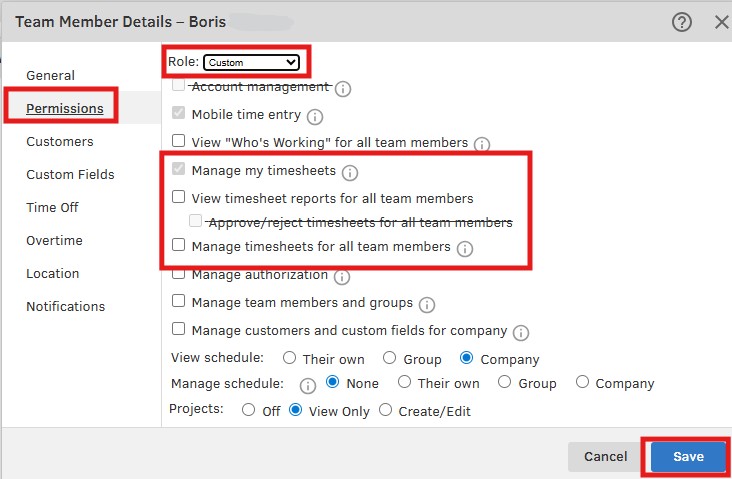Click info icon beside Mobile time entry
This screenshot has height=479, width=732.
315,117
